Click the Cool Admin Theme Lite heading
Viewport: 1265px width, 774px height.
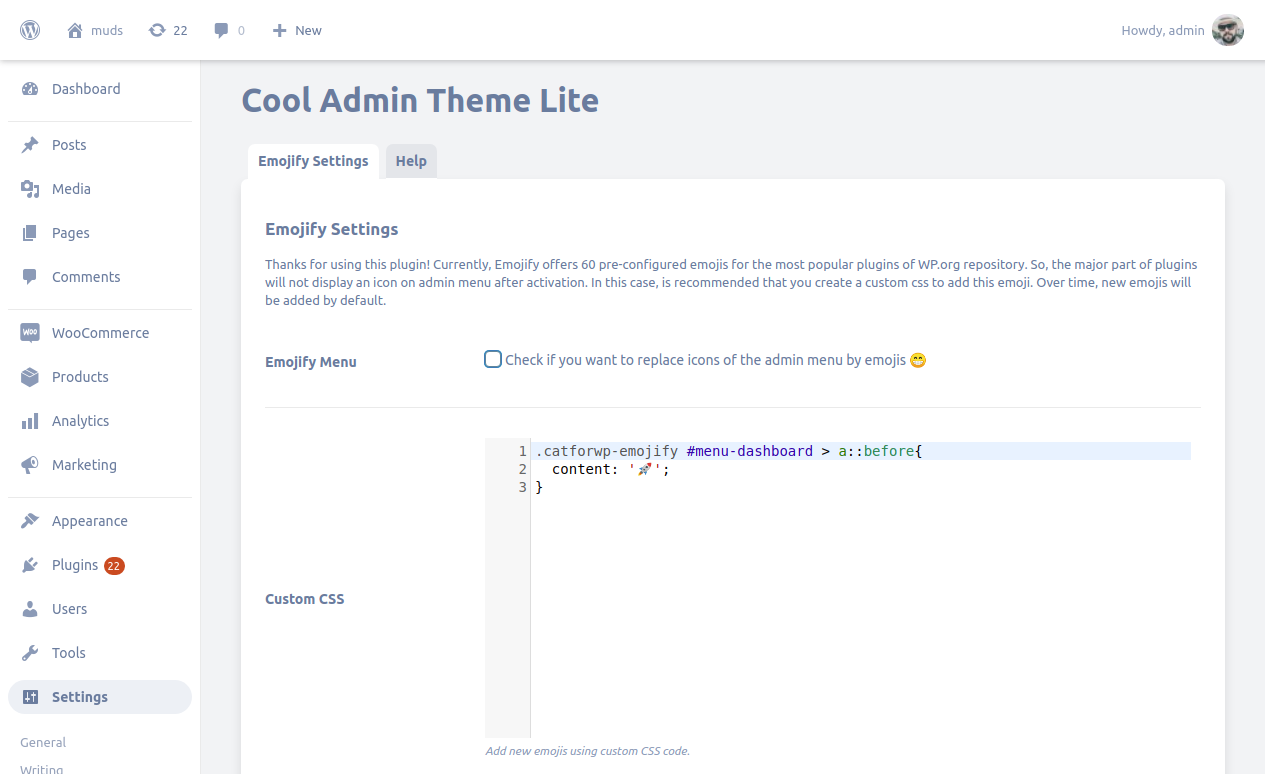pos(420,100)
